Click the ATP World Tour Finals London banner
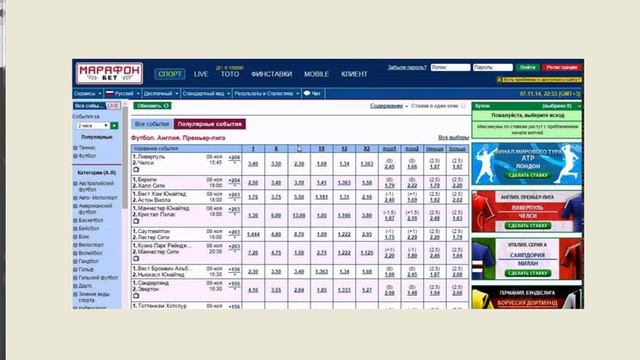The height and width of the screenshot is (360, 640). point(527,164)
